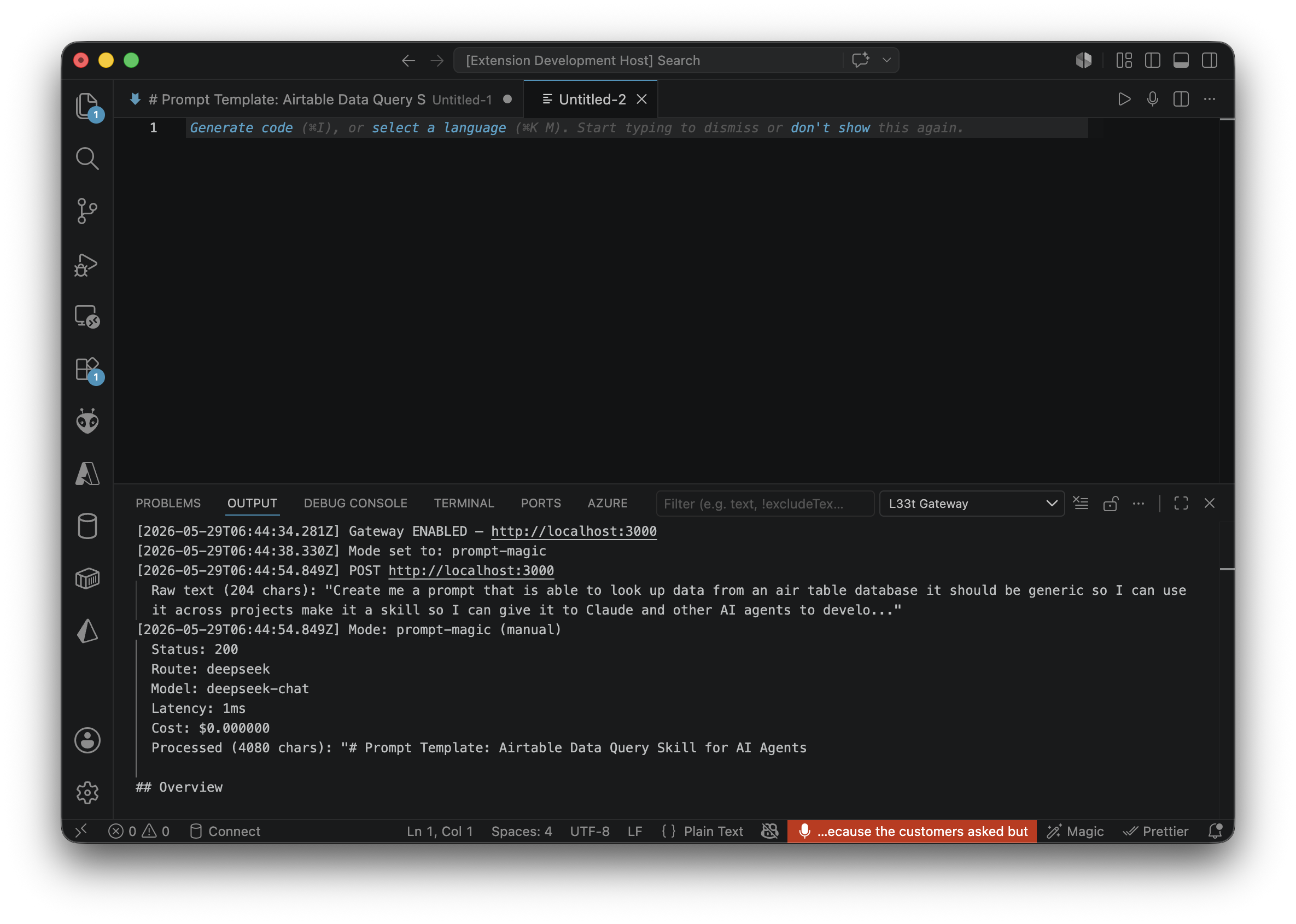This screenshot has height=924, width=1296.
Task: Click the select a language link
Action: [439, 128]
